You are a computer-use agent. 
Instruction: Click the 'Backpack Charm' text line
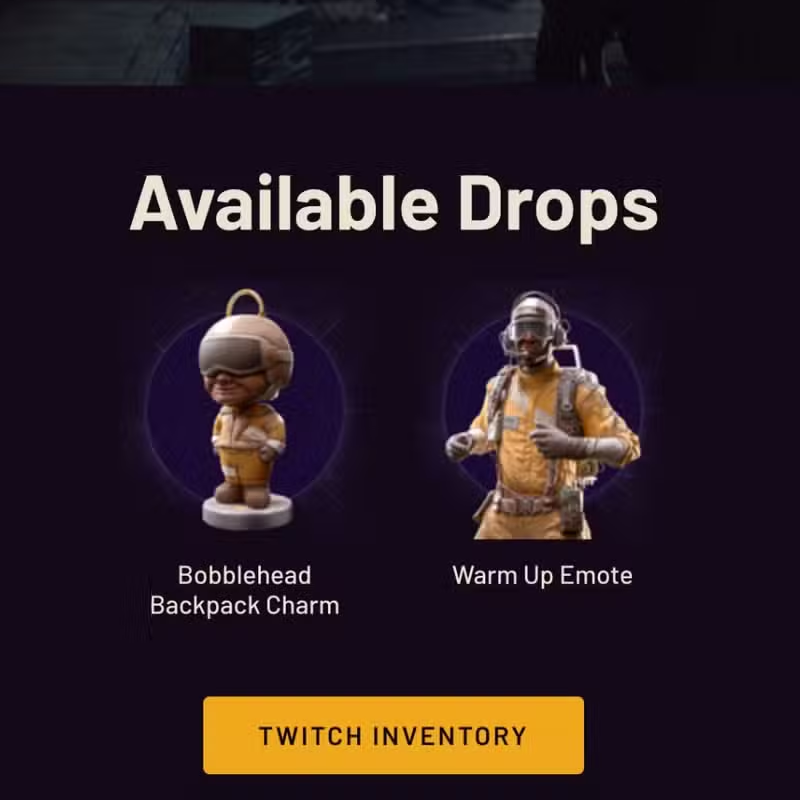(245, 606)
